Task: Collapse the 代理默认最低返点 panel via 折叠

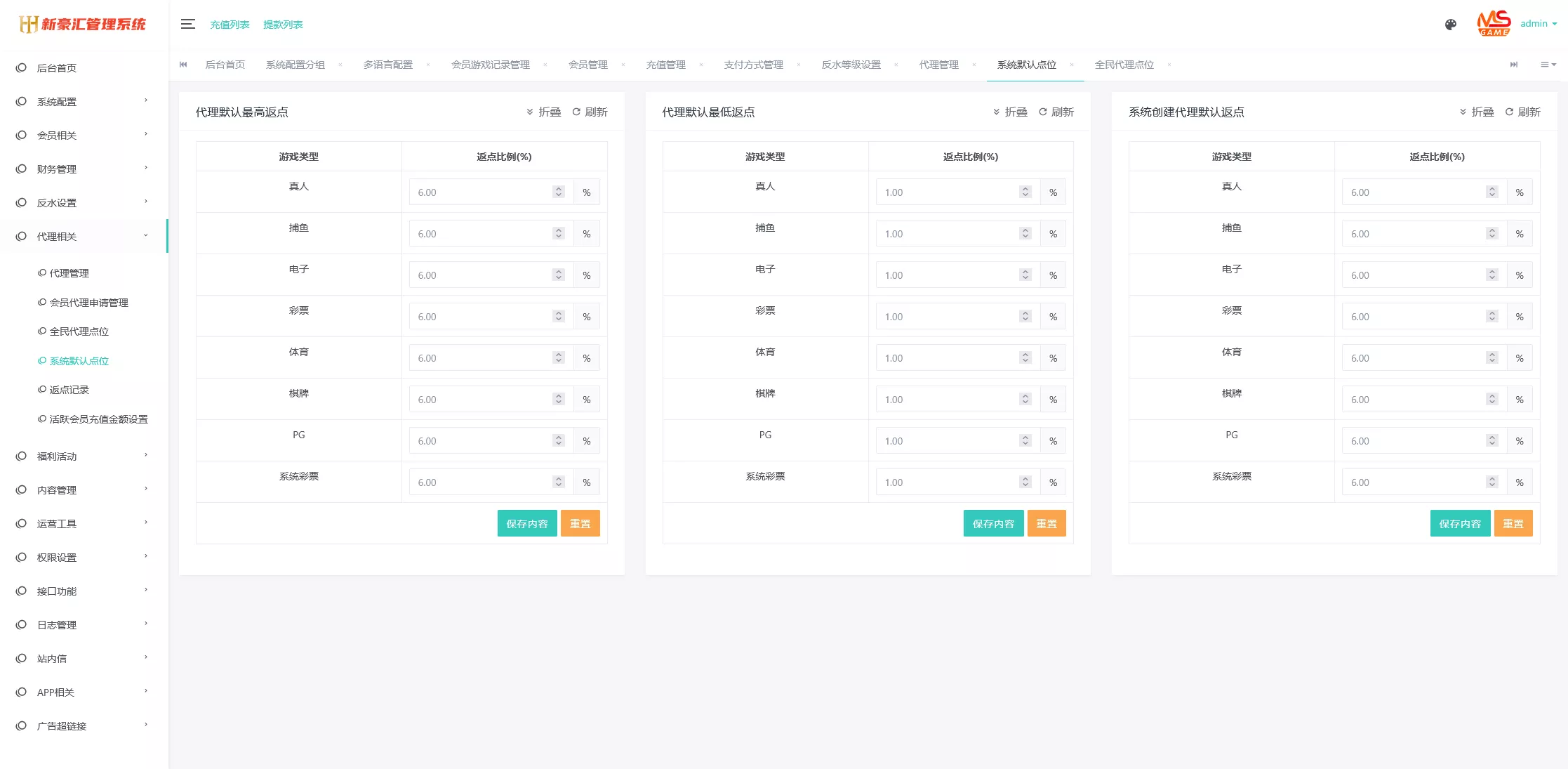Action: coord(1011,112)
